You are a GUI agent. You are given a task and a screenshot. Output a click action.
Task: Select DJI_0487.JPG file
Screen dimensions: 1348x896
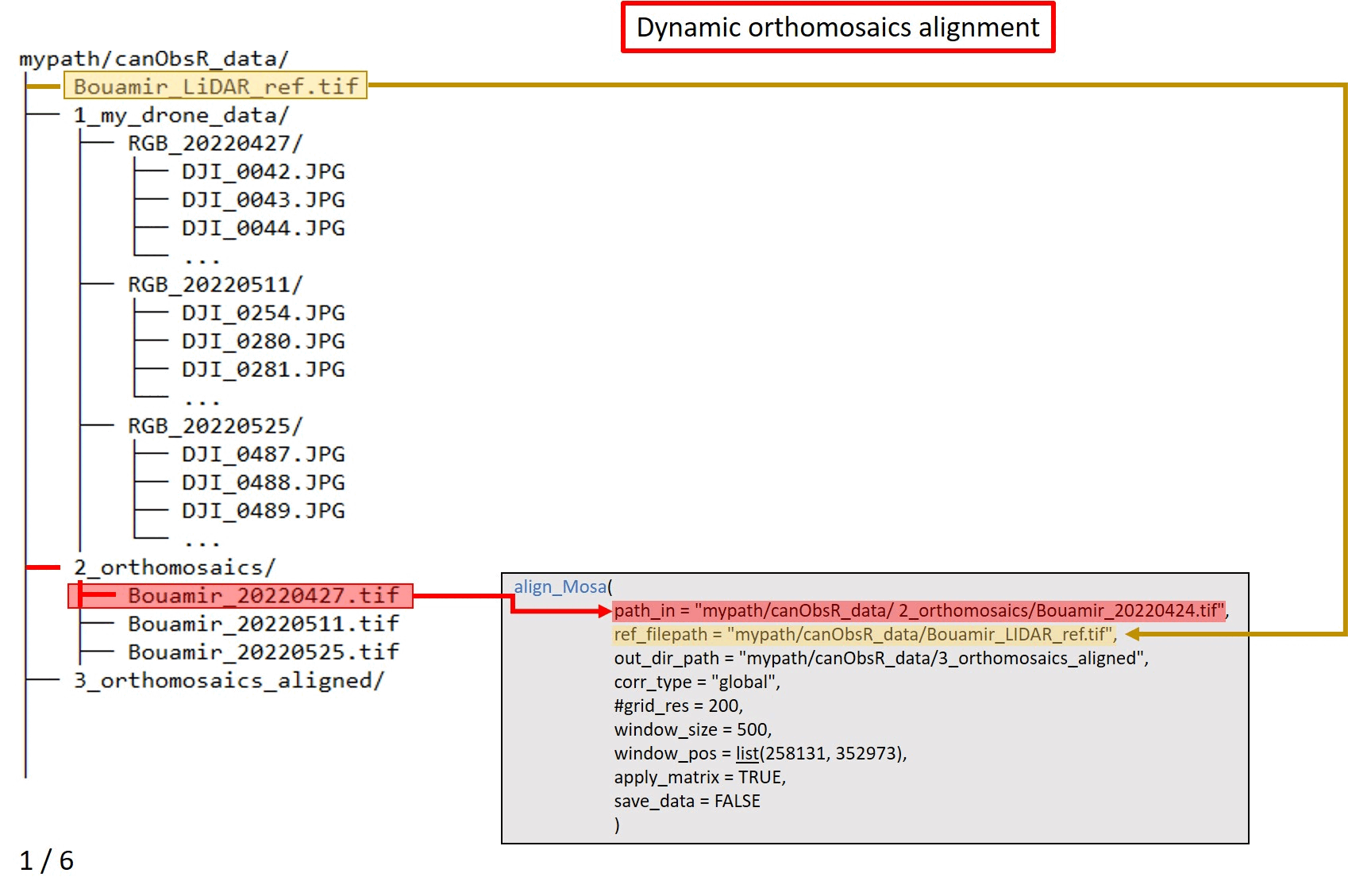[264, 454]
